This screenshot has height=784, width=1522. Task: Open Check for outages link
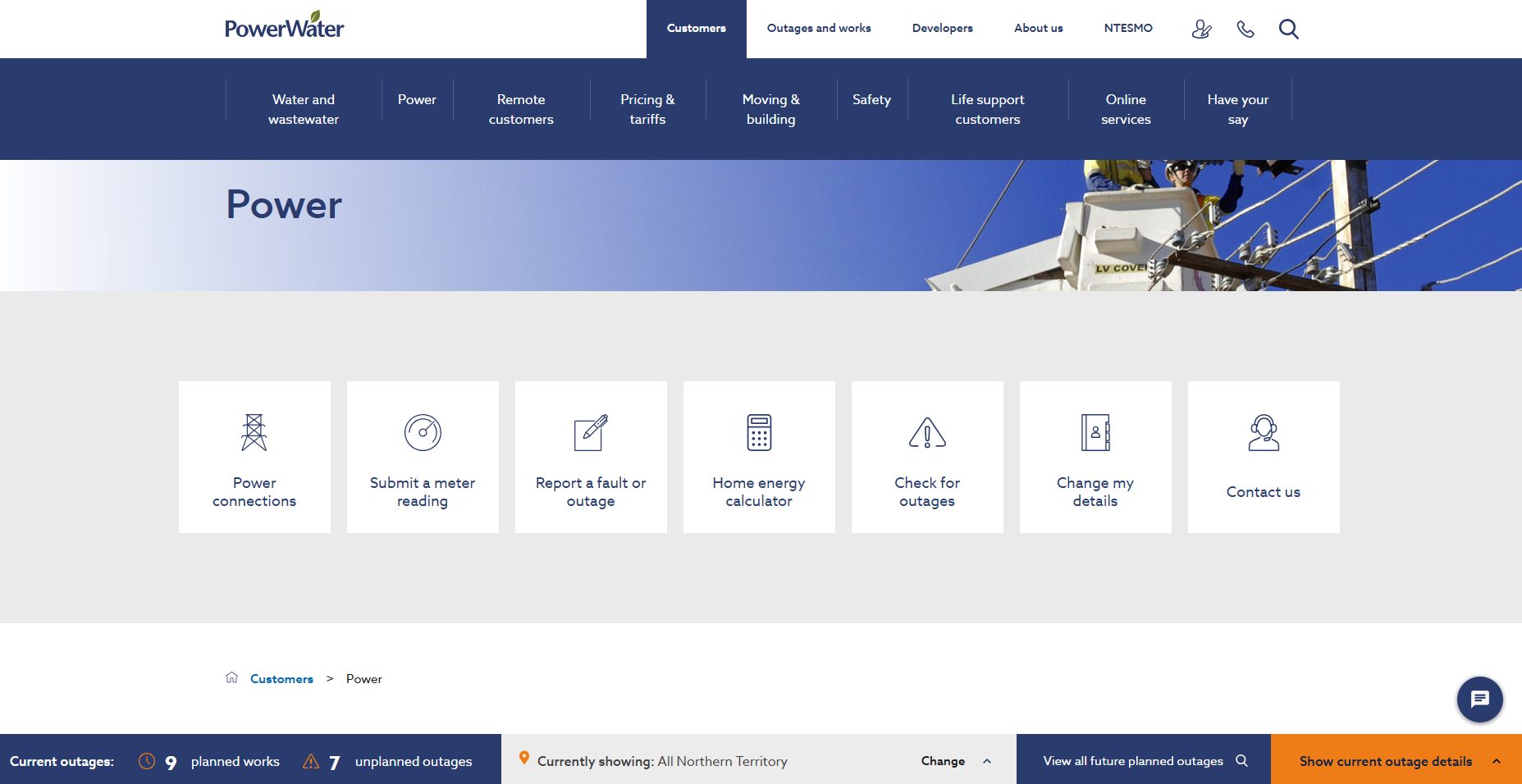927,492
